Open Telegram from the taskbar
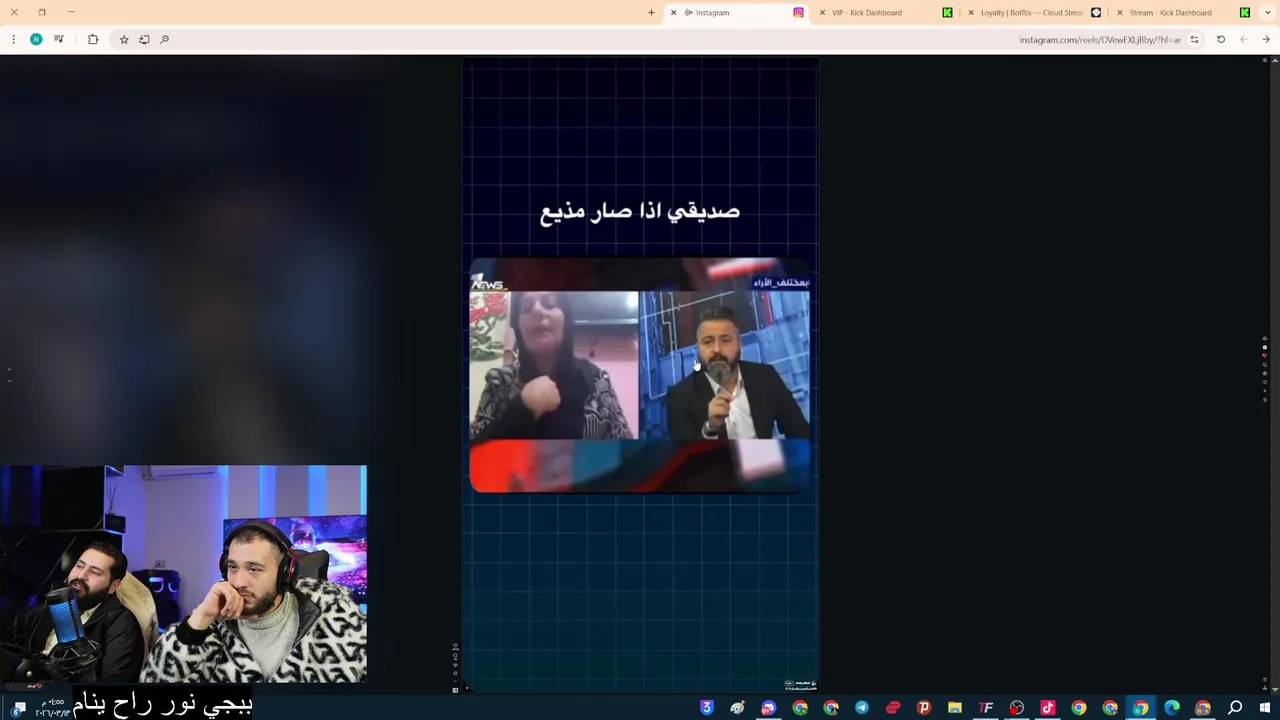 [x=862, y=708]
